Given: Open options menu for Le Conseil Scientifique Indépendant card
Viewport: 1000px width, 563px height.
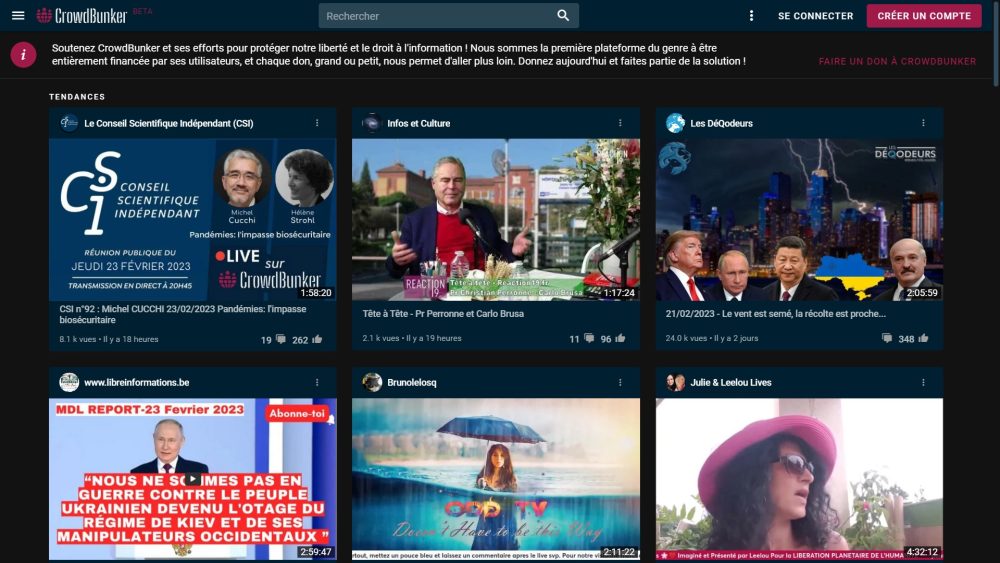Looking at the screenshot, I should [x=317, y=123].
